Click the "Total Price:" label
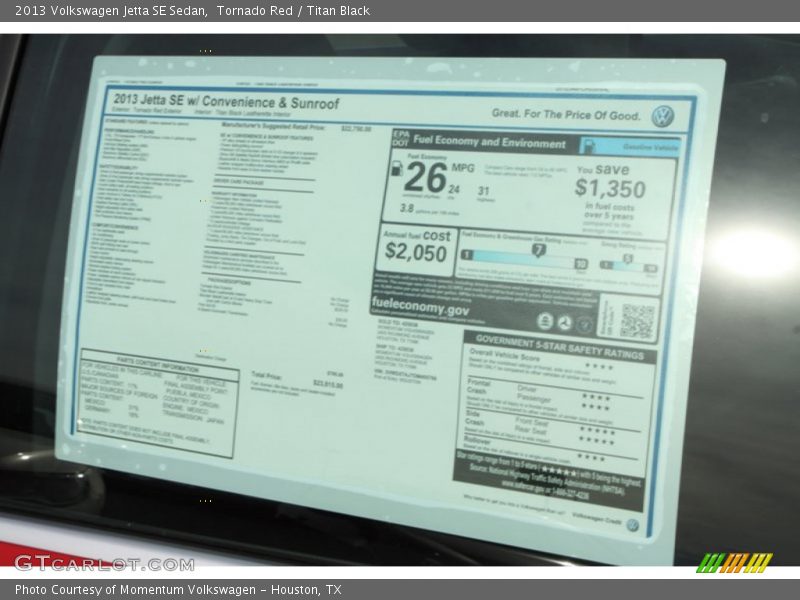The image size is (800, 600). tap(266, 376)
